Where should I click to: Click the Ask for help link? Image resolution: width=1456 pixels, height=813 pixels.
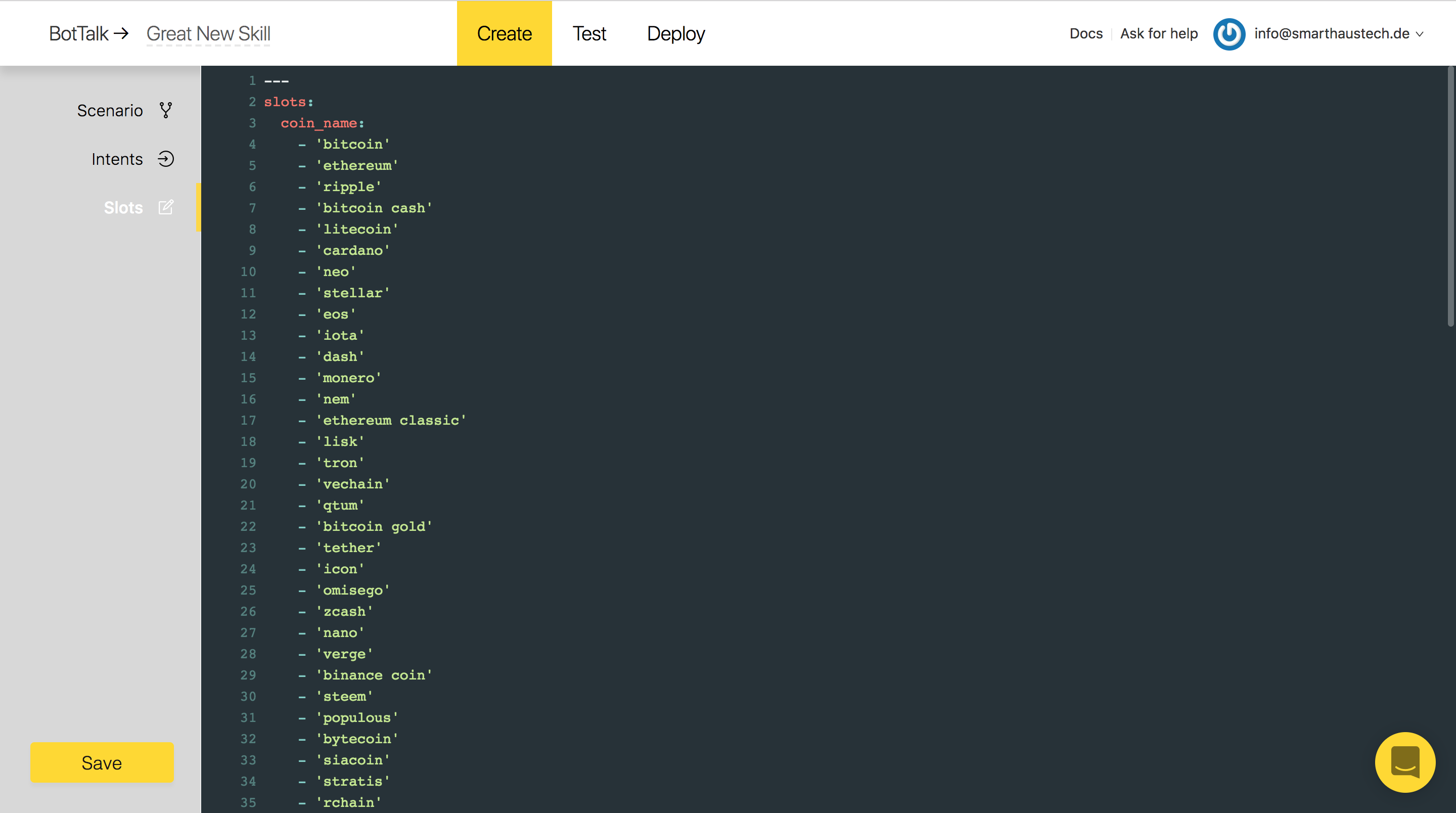[1159, 34]
